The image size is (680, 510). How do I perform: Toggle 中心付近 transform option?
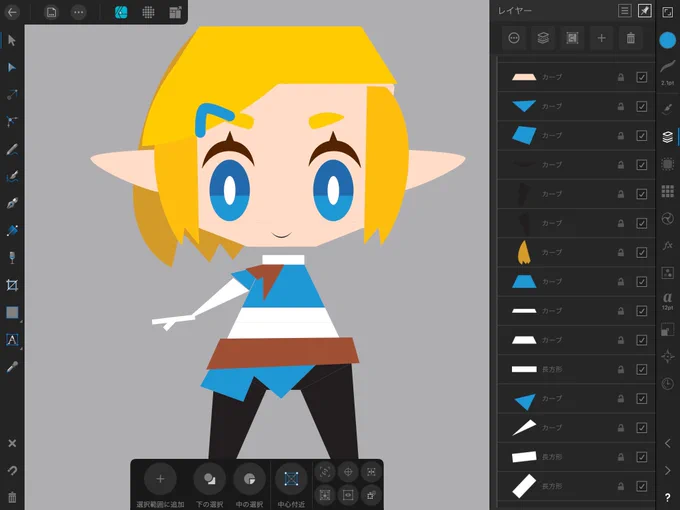(291, 486)
